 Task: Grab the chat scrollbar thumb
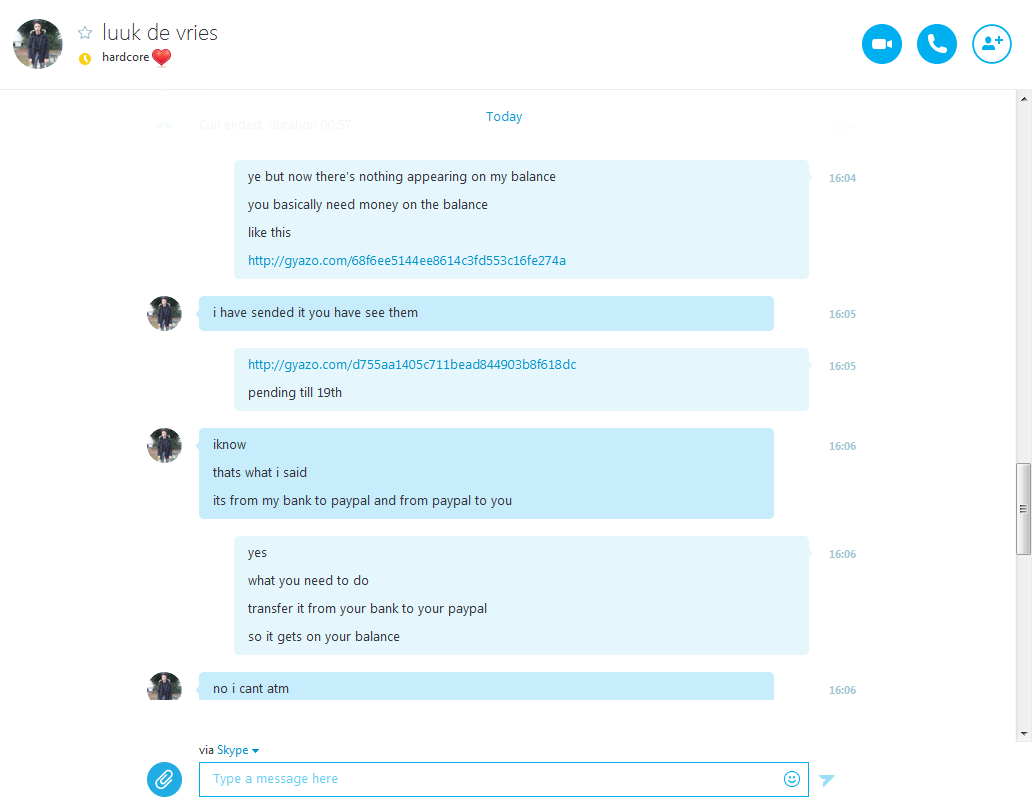1023,509
